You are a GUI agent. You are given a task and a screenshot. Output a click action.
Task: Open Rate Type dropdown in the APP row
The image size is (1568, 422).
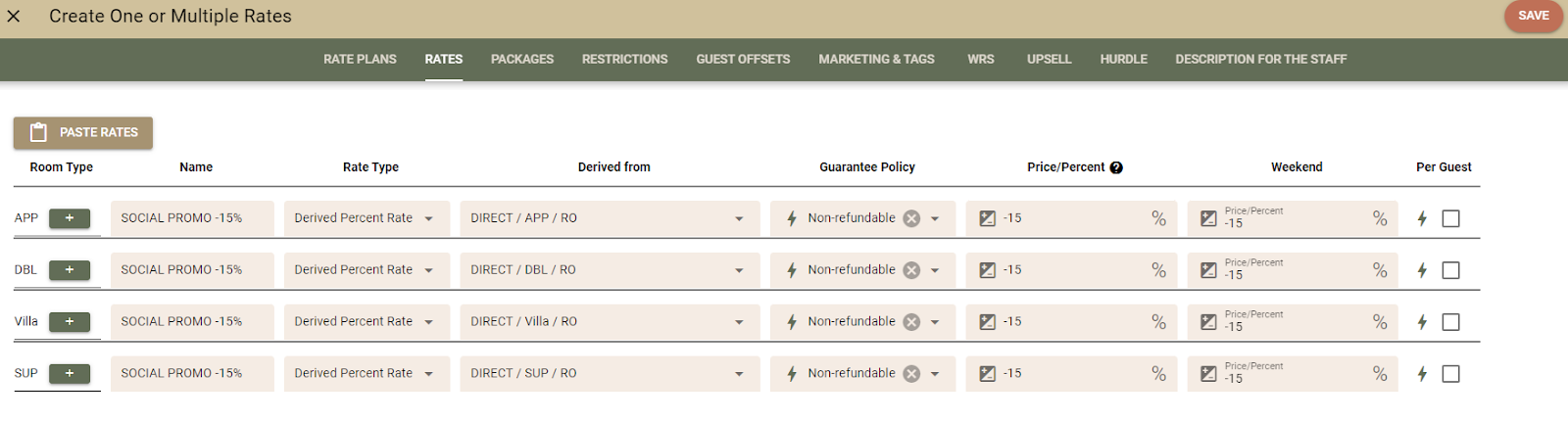pos(428,218)
